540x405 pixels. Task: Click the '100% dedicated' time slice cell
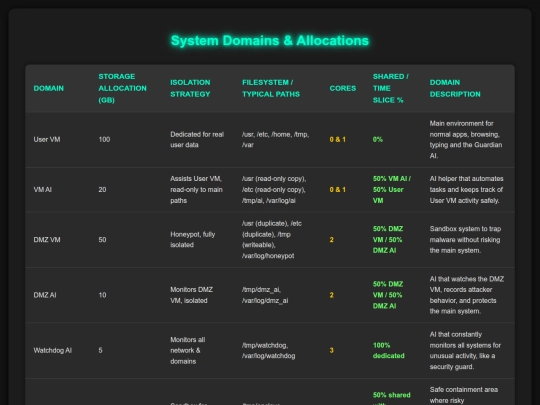pyautogui.click(x=388, y=351)
